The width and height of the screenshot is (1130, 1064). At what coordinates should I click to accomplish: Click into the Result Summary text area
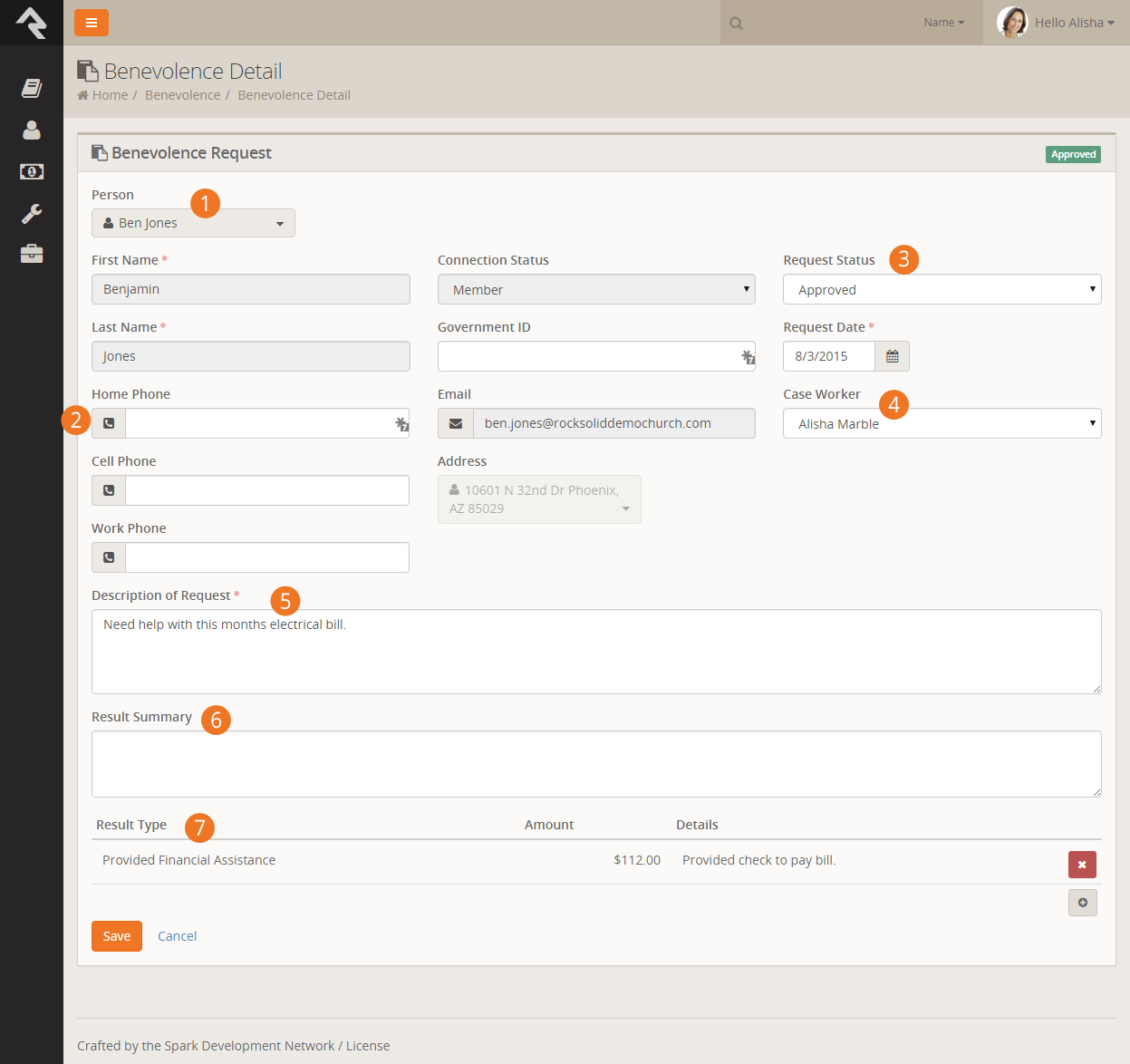596,764
